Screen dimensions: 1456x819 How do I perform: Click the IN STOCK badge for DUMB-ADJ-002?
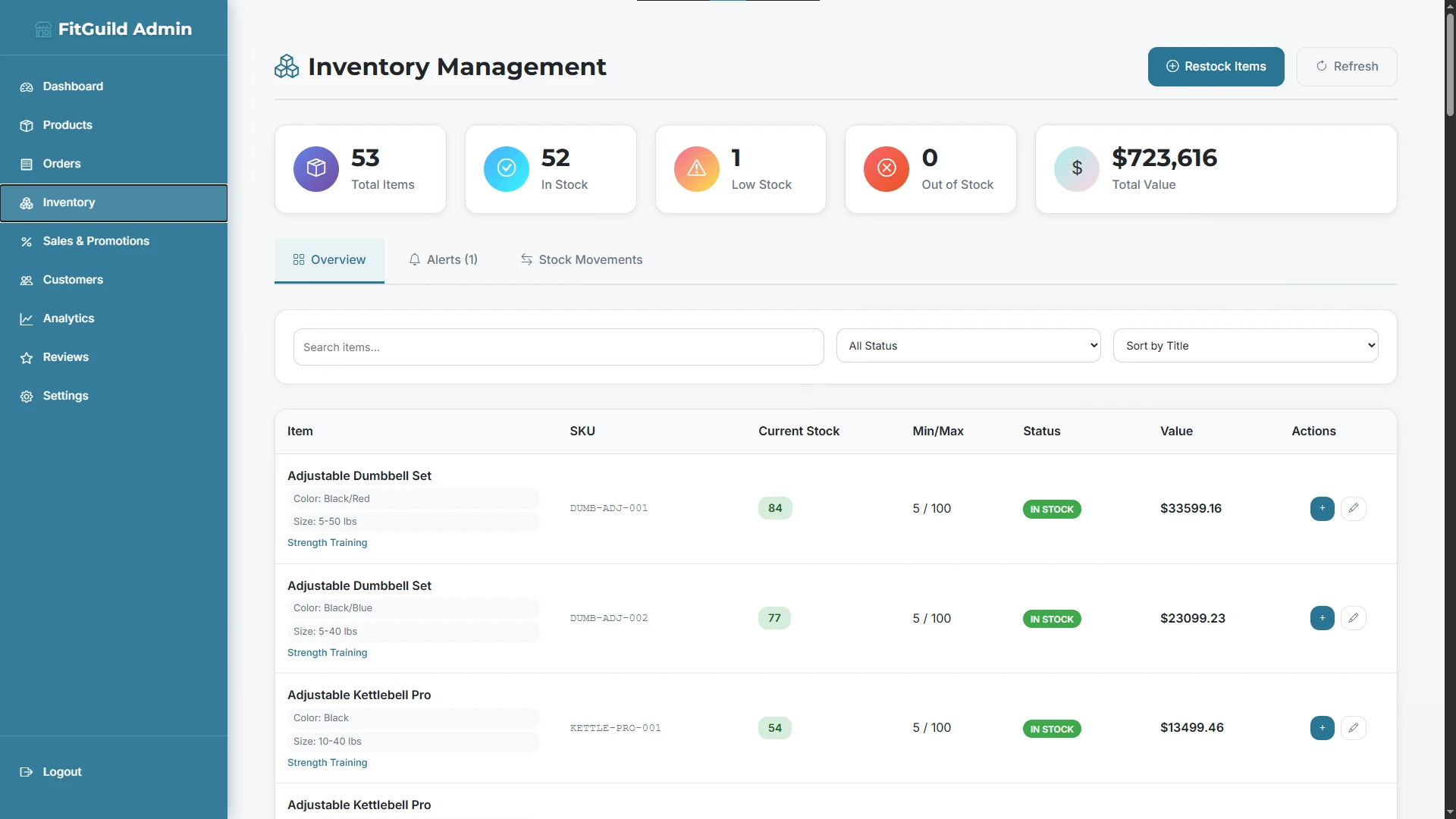(x=1052, y=620)
